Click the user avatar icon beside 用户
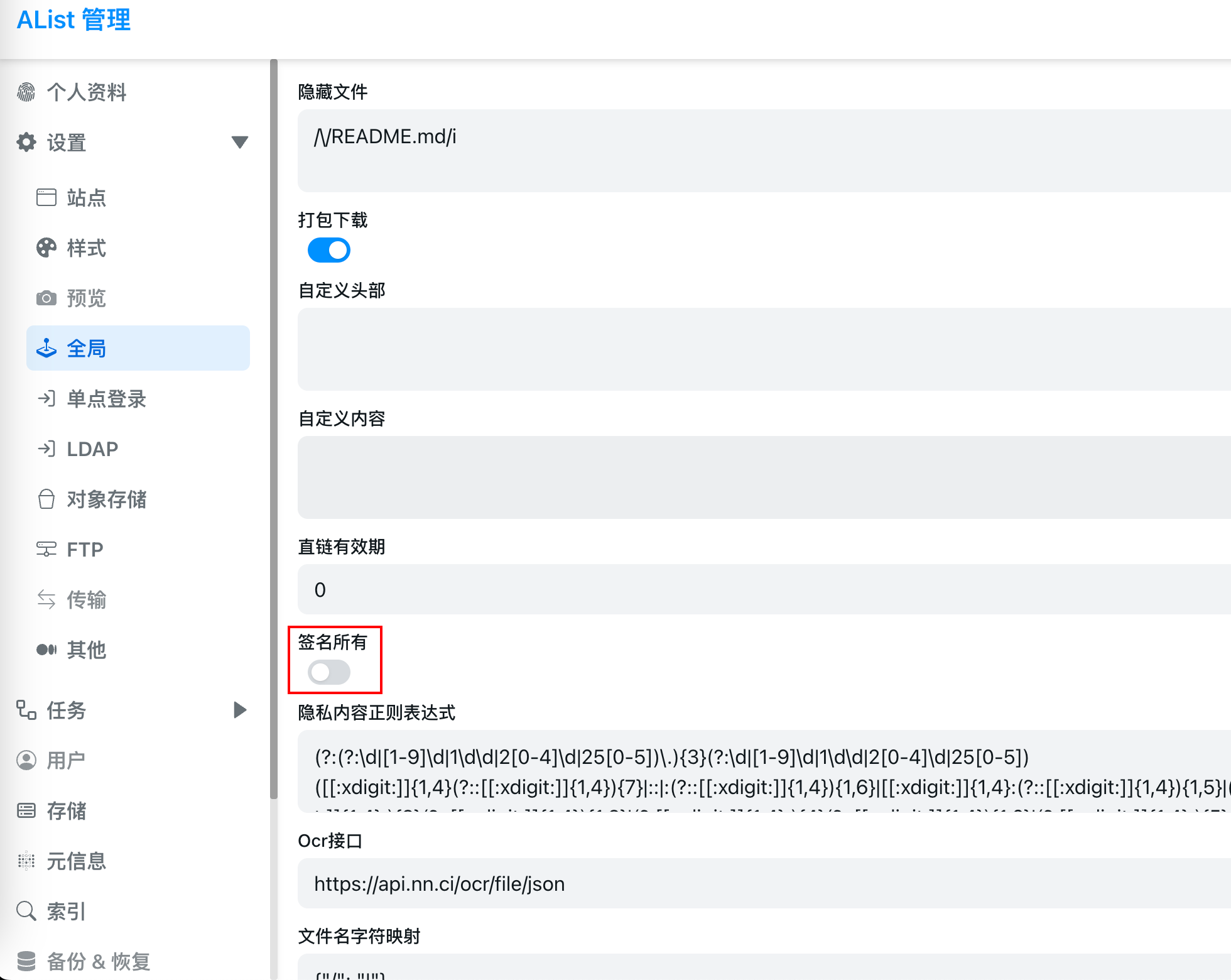 (26, 761)
